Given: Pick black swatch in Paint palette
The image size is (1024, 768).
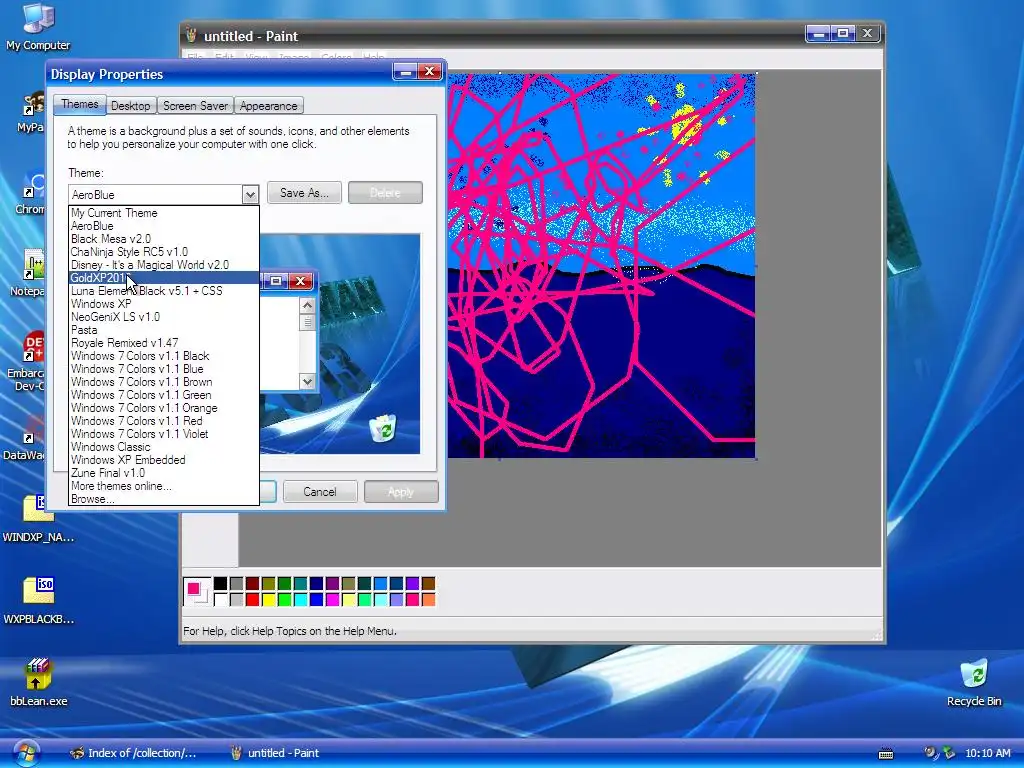Looking at the screenshot, I should (220, 583).
